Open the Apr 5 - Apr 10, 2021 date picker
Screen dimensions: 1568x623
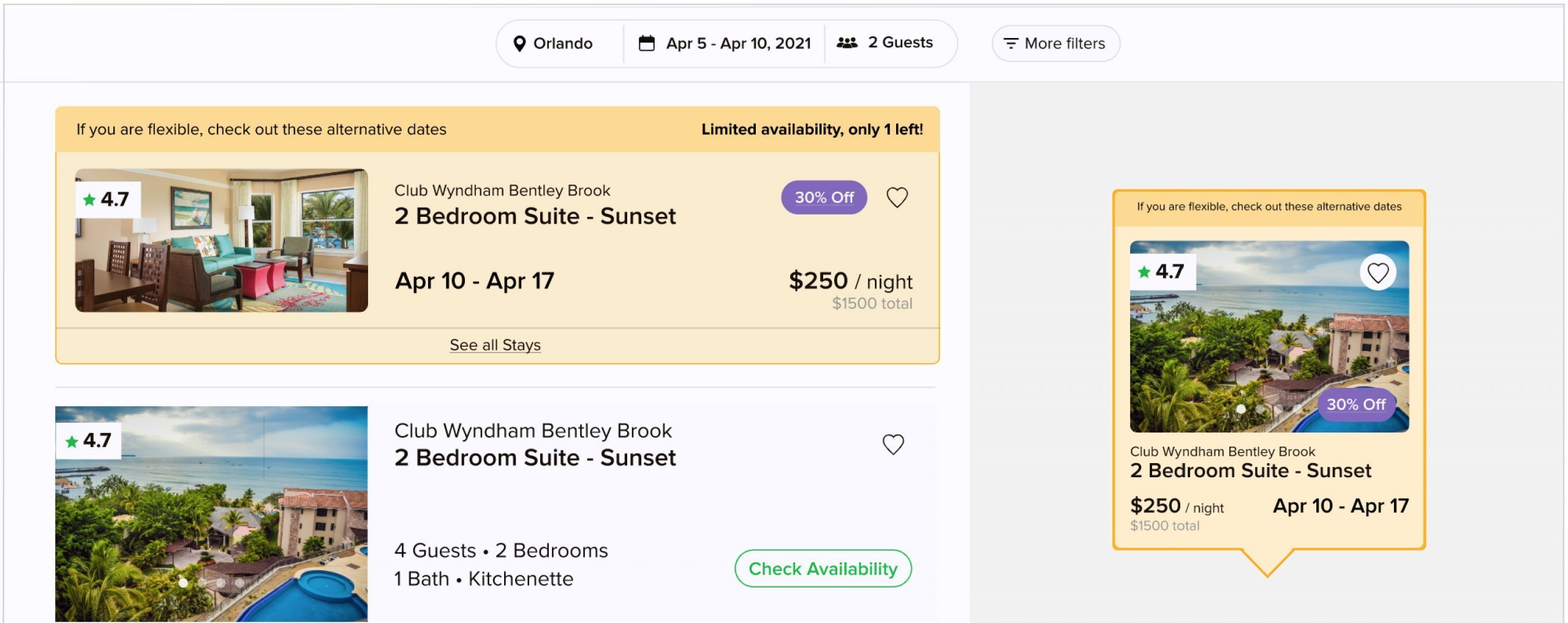click(x=724, y=43)
